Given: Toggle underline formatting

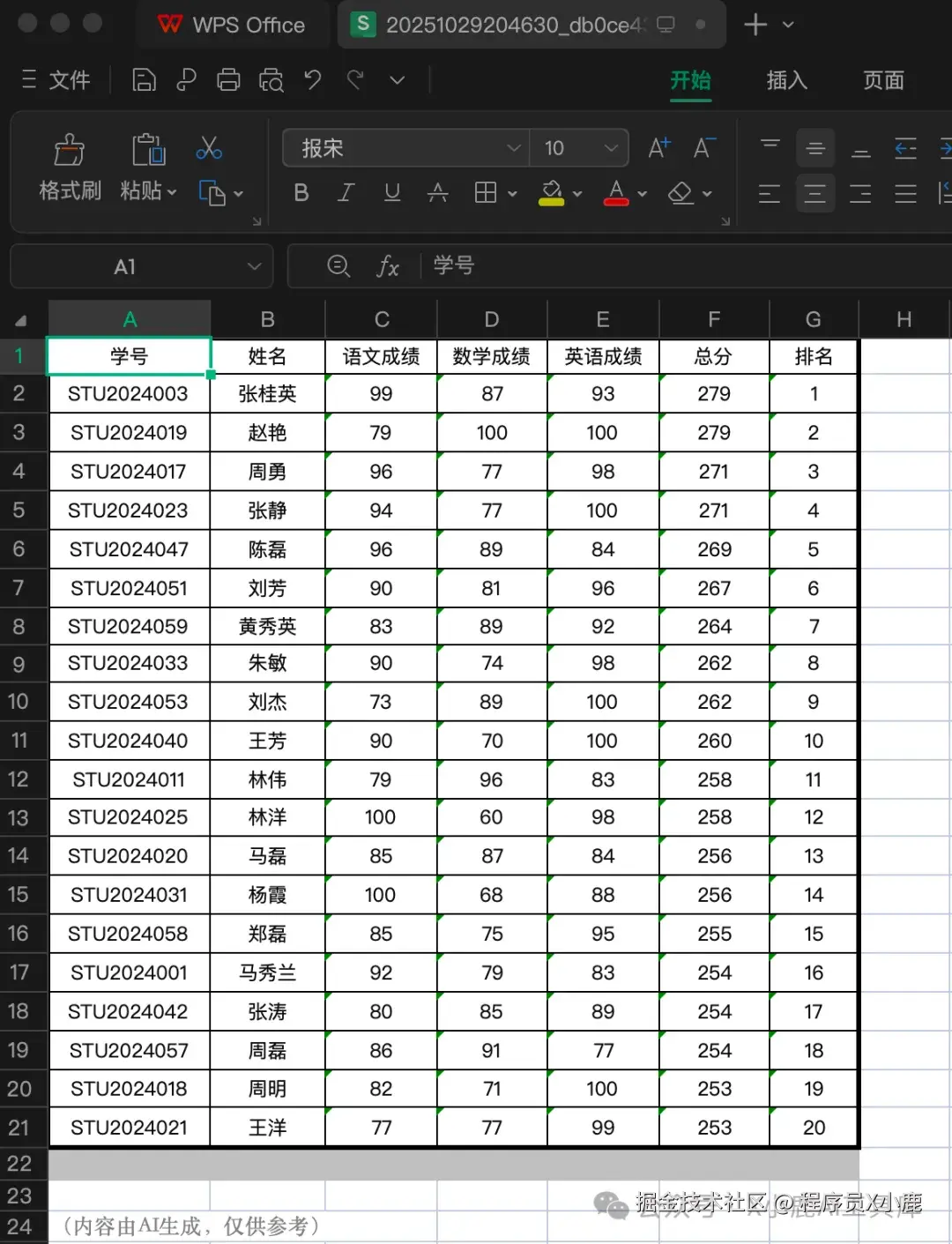Looking at the screenshot, I should (391, 192).
